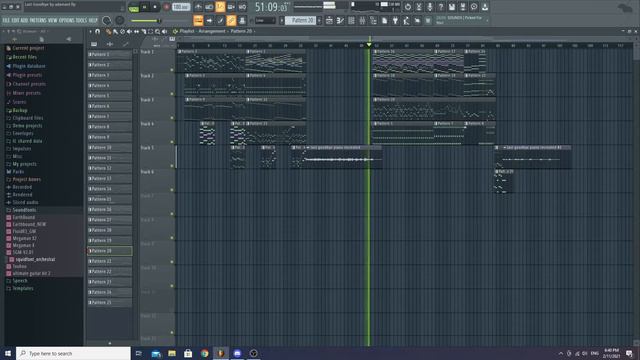
Task: Toggle the playlist magnet snap icon
Action: (x=98, y=31)
